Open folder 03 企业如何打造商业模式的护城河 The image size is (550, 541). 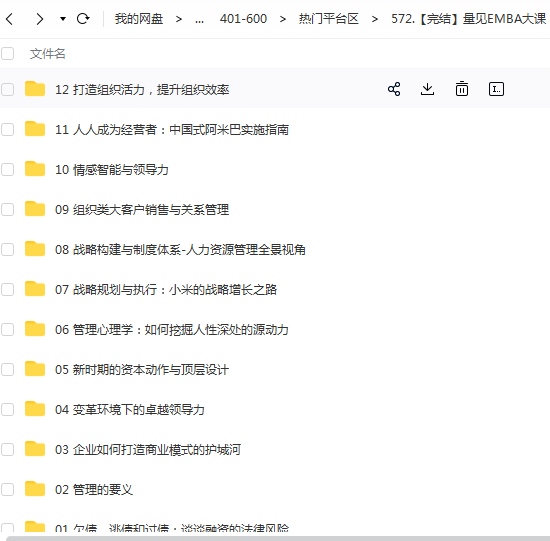[x=148, y=449]
